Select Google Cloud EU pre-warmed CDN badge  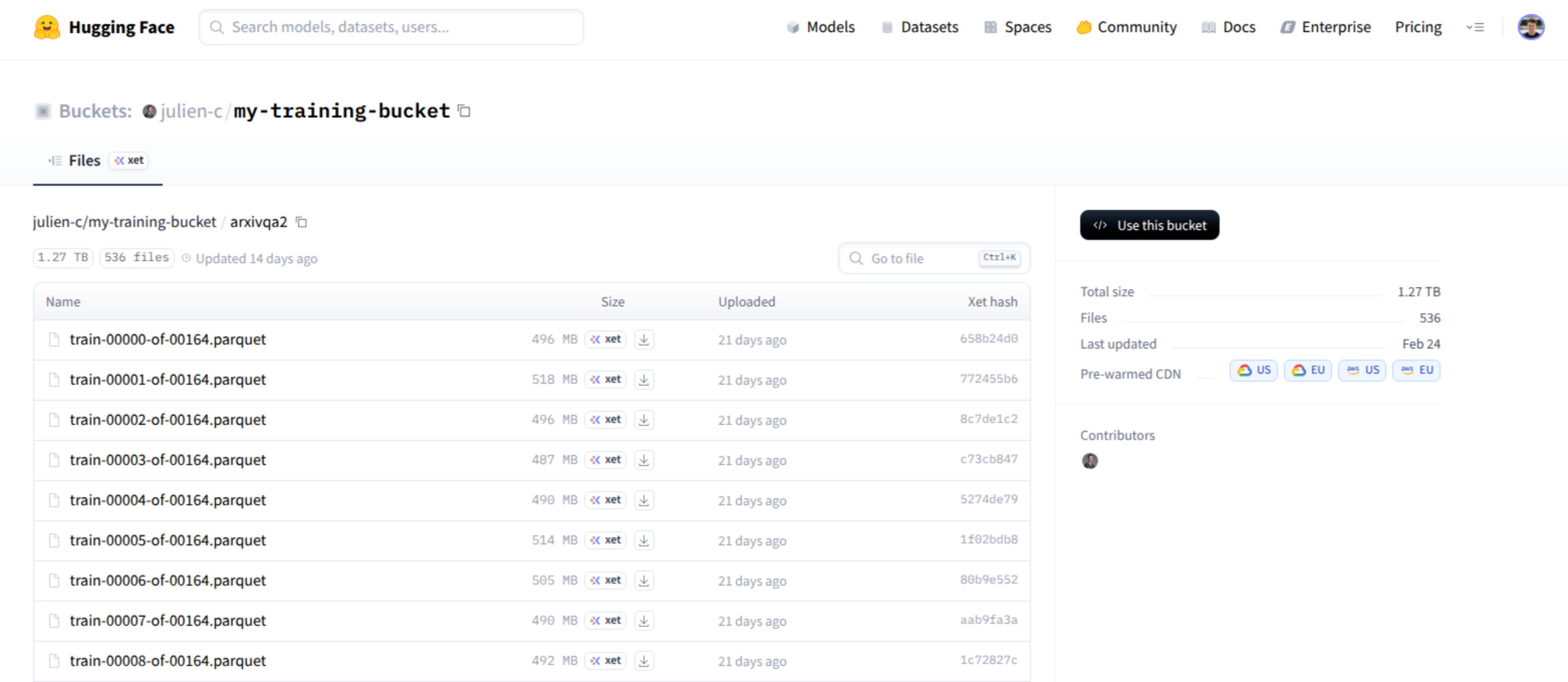[x=1308, y=370]
